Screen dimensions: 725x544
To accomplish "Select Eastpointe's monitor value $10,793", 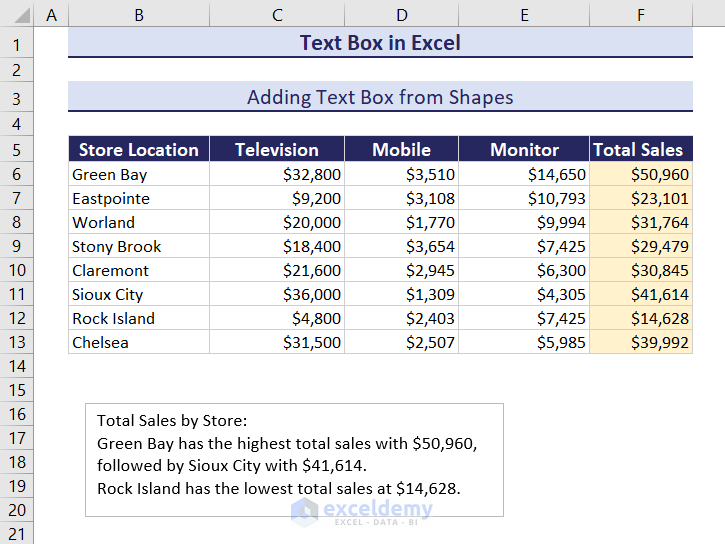I will [525, 198].
